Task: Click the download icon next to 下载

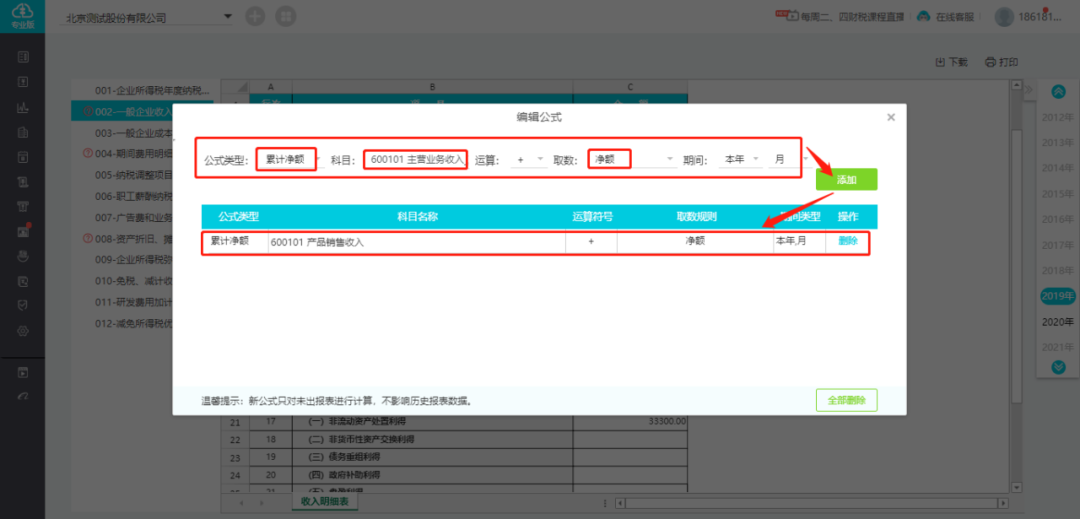Action: 940,62
